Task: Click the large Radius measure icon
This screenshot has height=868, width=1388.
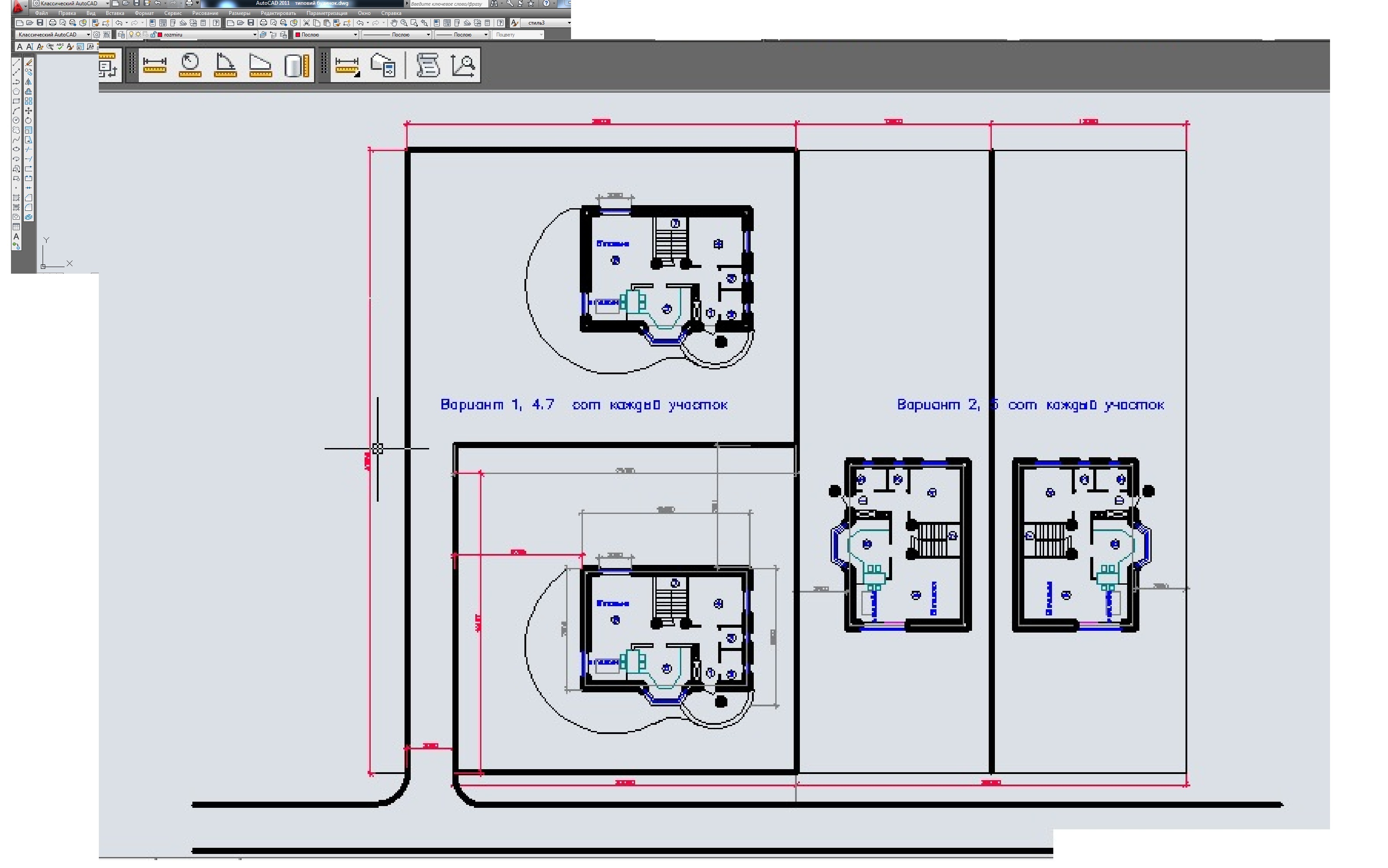Action: (190, 65)
